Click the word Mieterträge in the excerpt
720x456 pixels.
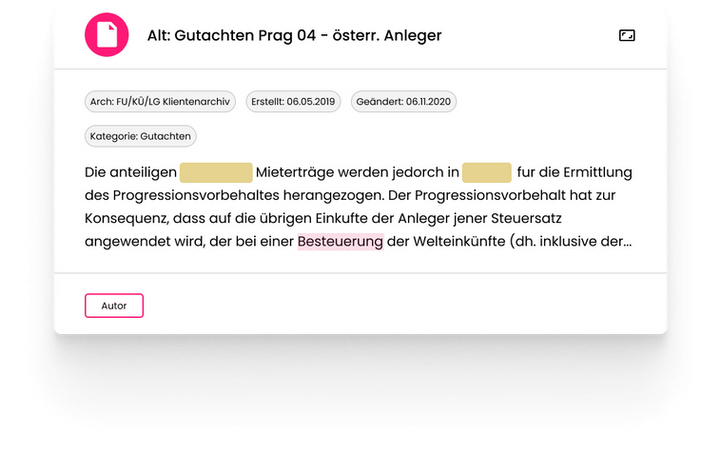(295, 173)
